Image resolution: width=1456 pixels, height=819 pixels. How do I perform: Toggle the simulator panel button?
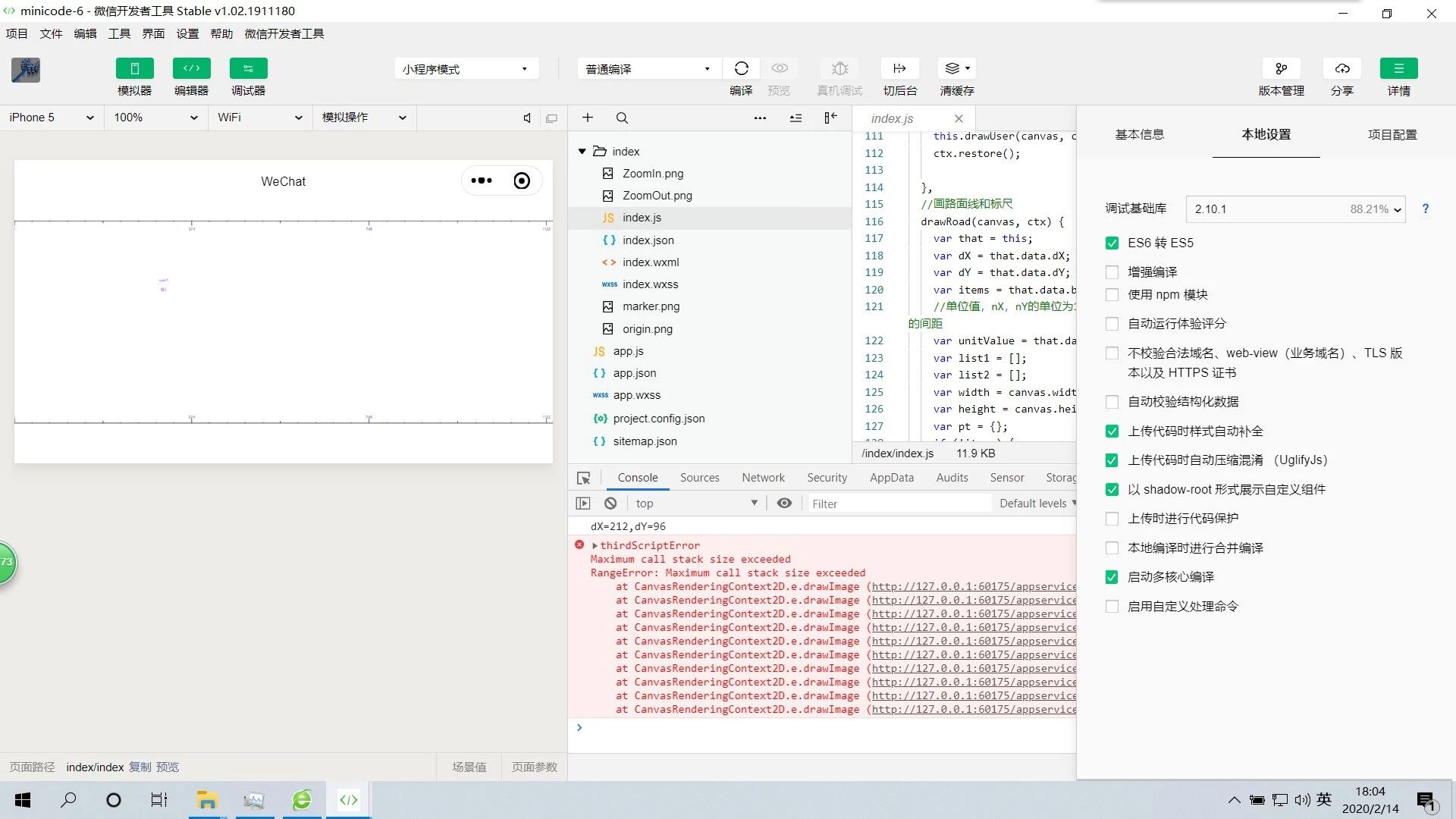[x=134, y=68]
